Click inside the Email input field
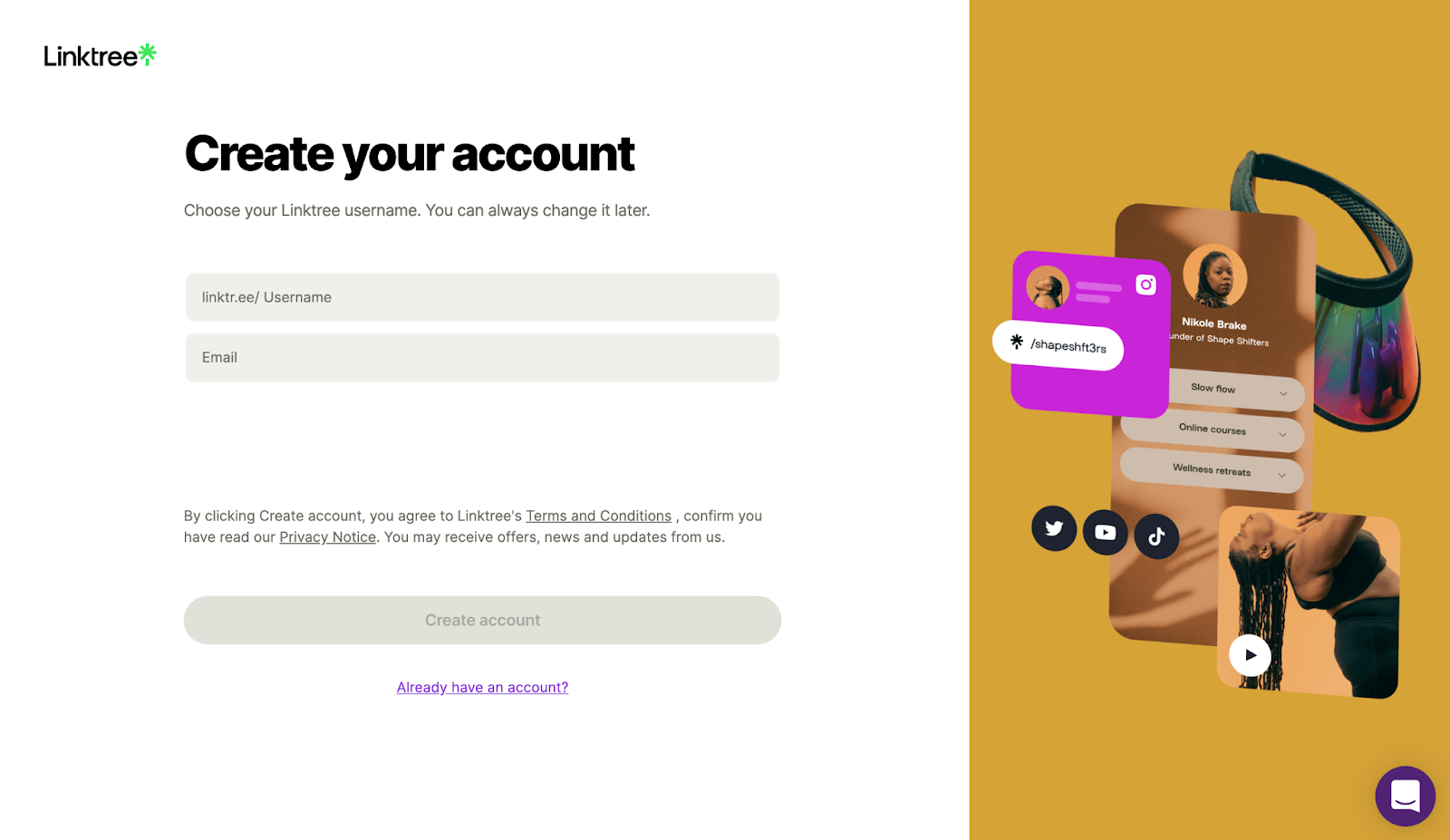The width and height of the screenshot is (1450, 840). (x=482, y=357)
